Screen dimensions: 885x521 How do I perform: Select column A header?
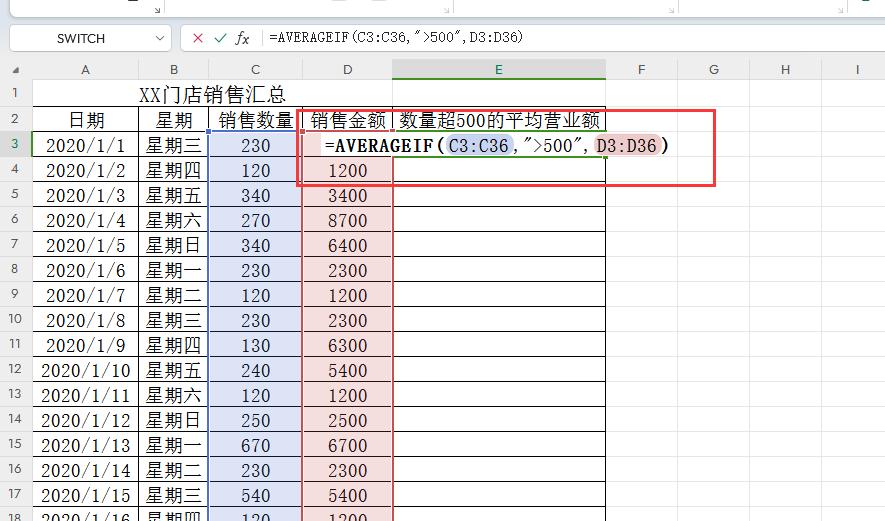pyautogui.click(x=85, y=69)
